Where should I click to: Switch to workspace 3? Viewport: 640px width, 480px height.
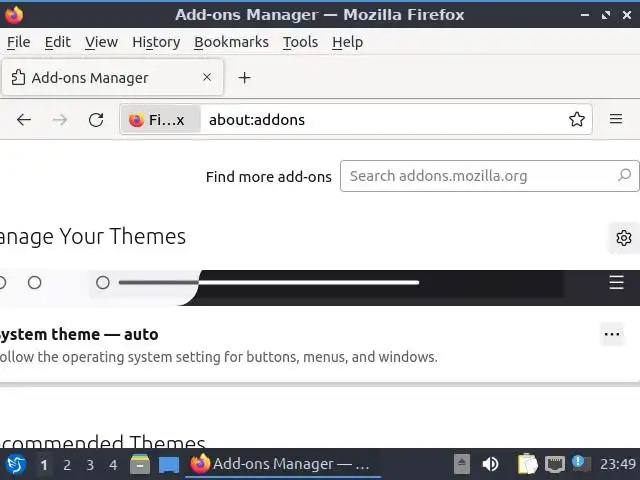coord(90,464)
